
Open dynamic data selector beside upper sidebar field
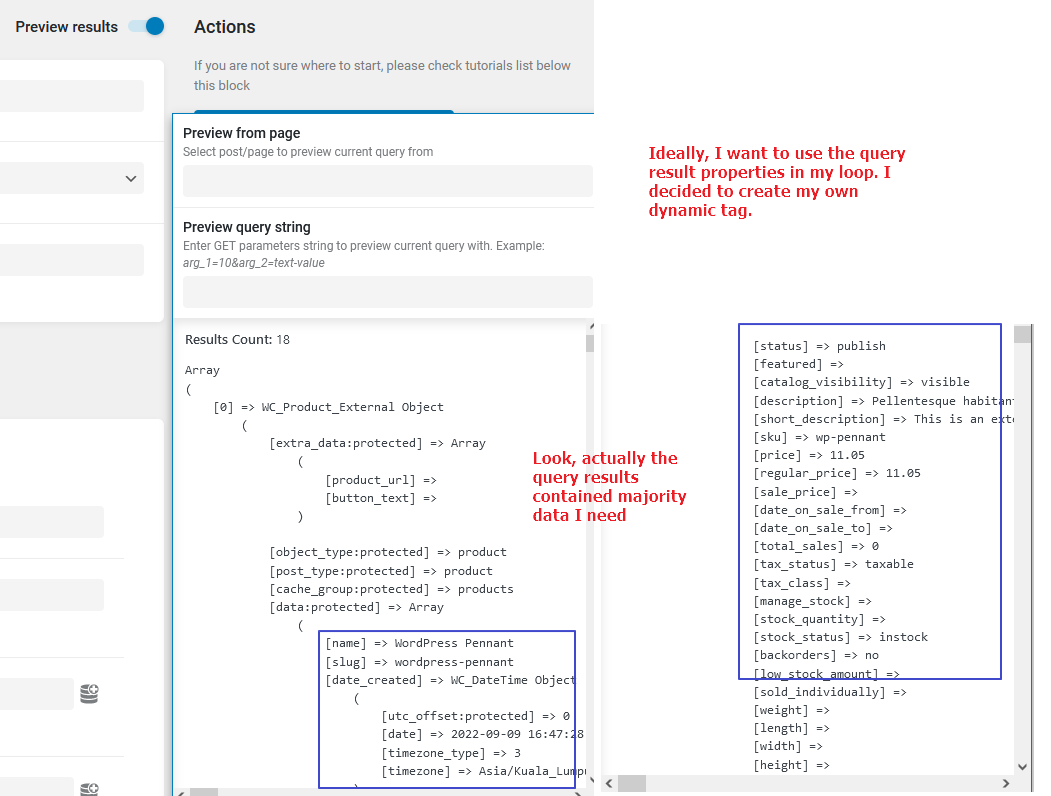click(89, 693)
